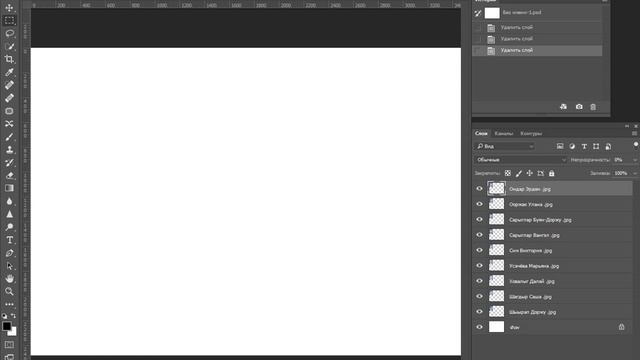This screenshot has width=640, height=360.
Task: Click the background color swatch
Action: 13,332
